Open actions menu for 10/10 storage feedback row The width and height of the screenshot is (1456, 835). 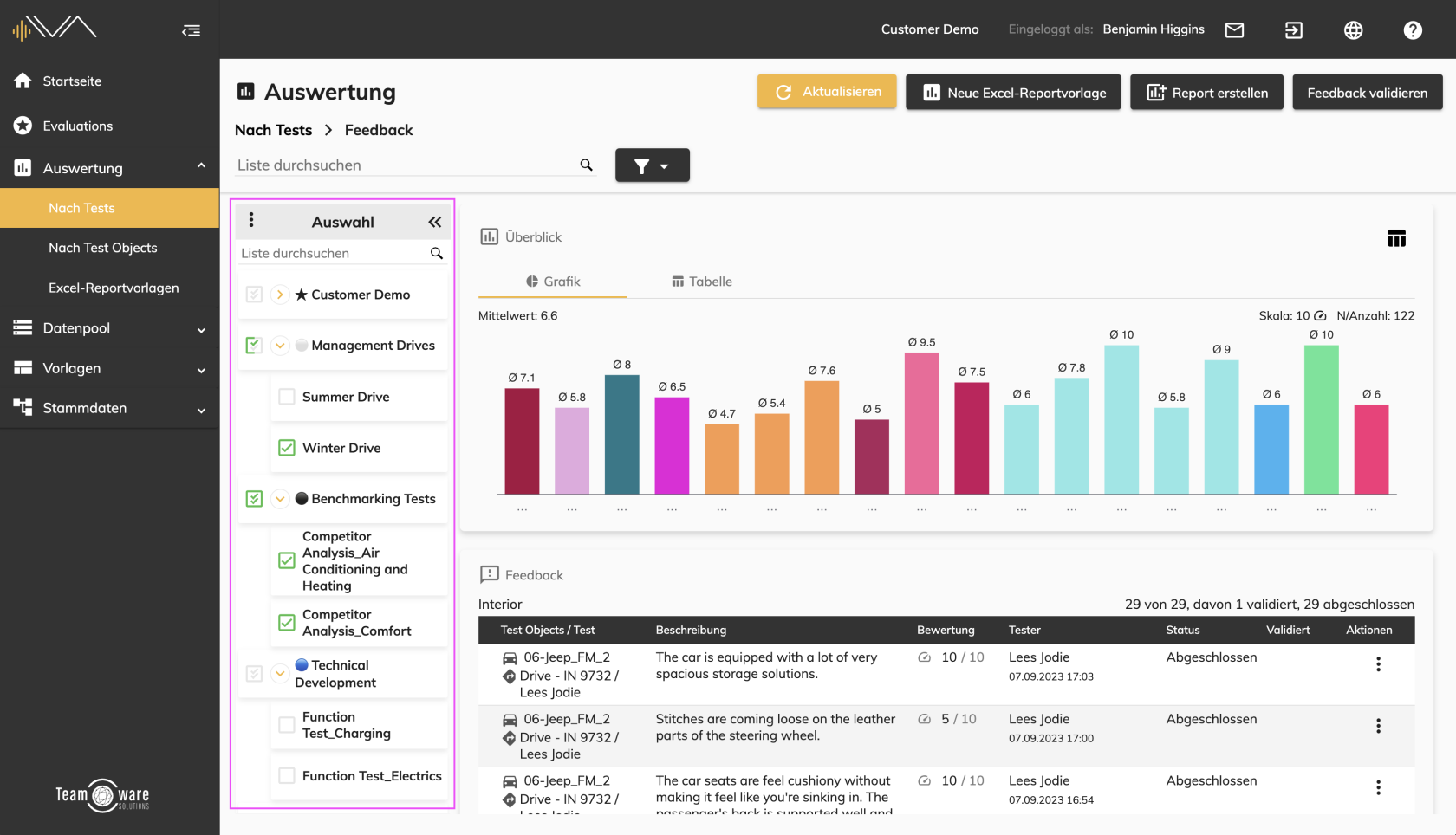coord(1378,664)
